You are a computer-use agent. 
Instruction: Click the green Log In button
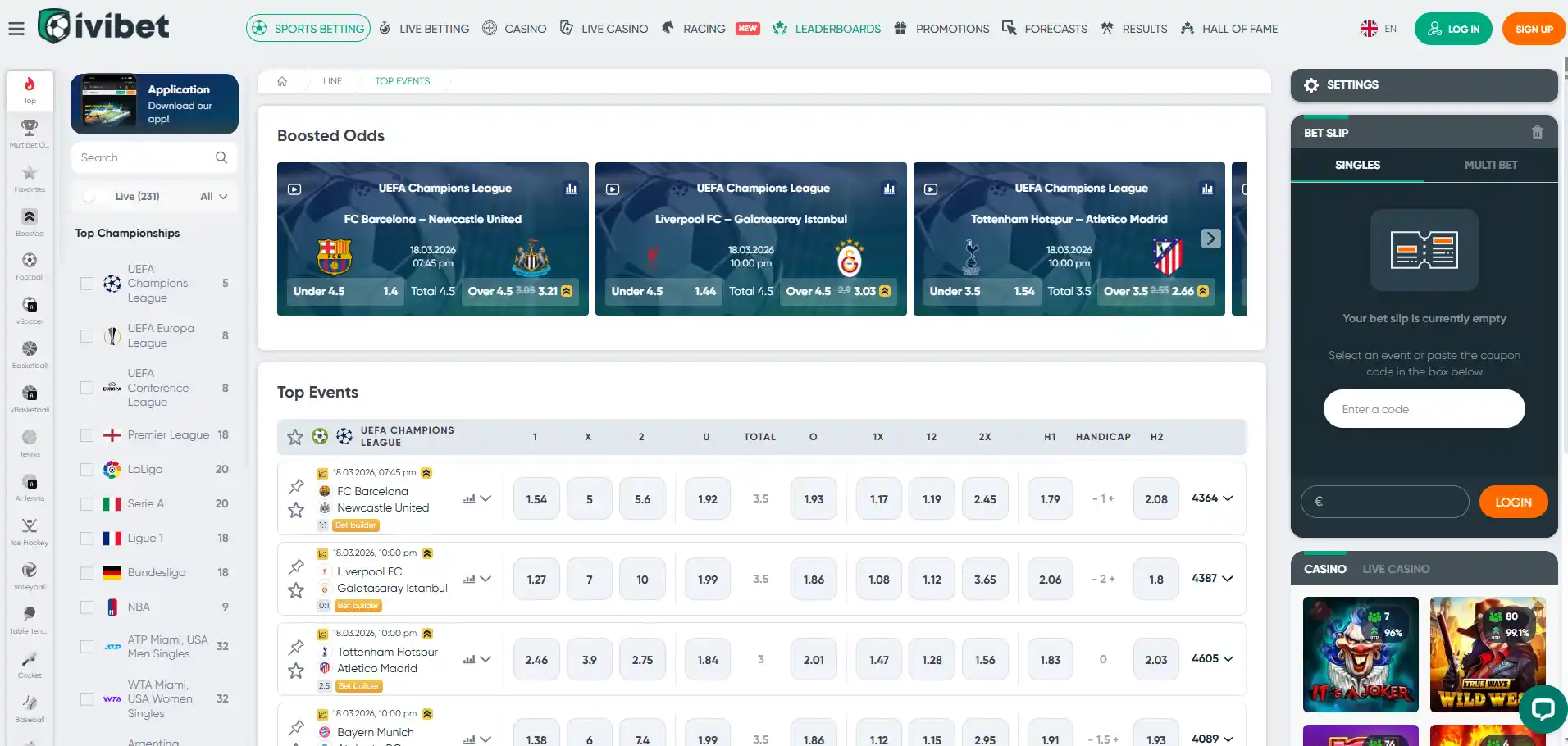pos(1453,29)
